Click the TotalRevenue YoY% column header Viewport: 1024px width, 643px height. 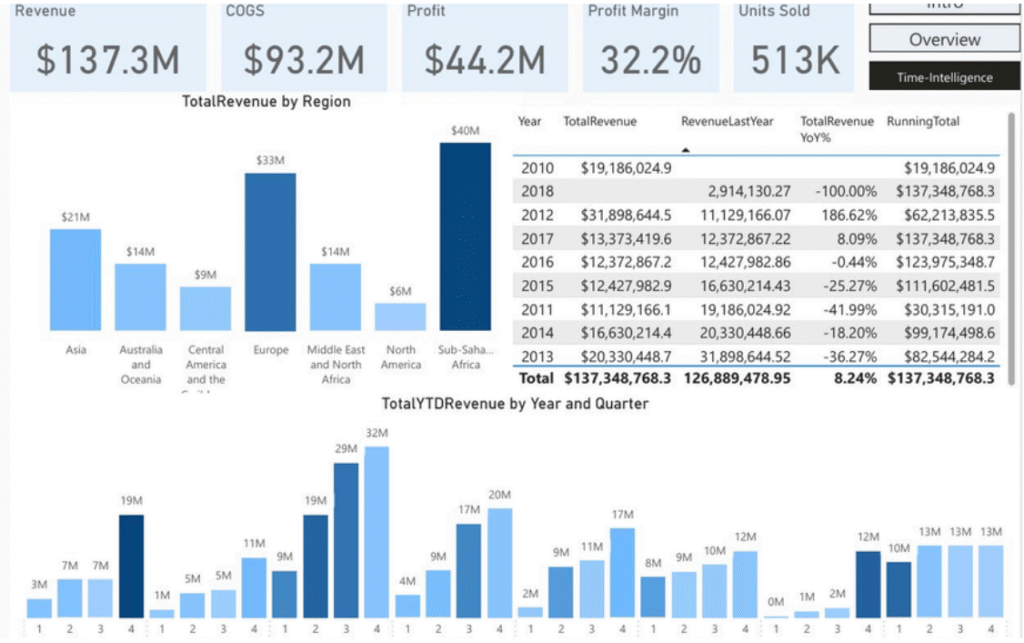(837, 130)
